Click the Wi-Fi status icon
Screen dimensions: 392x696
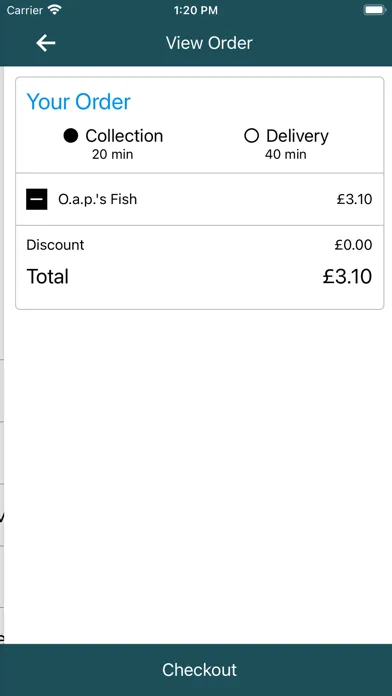(55, 10)
